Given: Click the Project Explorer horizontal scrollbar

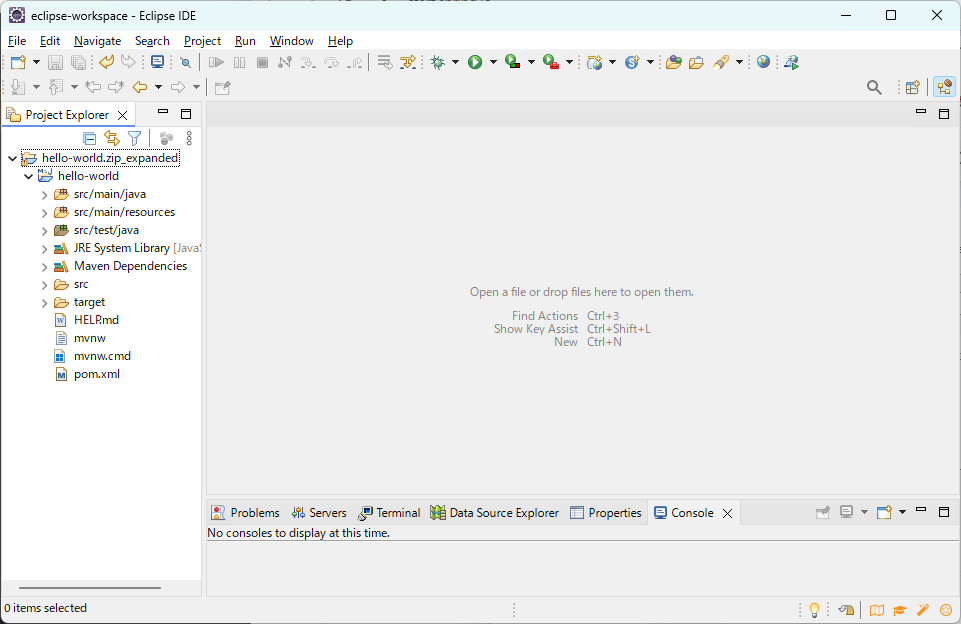Looking at the screenshot, I should tap(90, 588).
